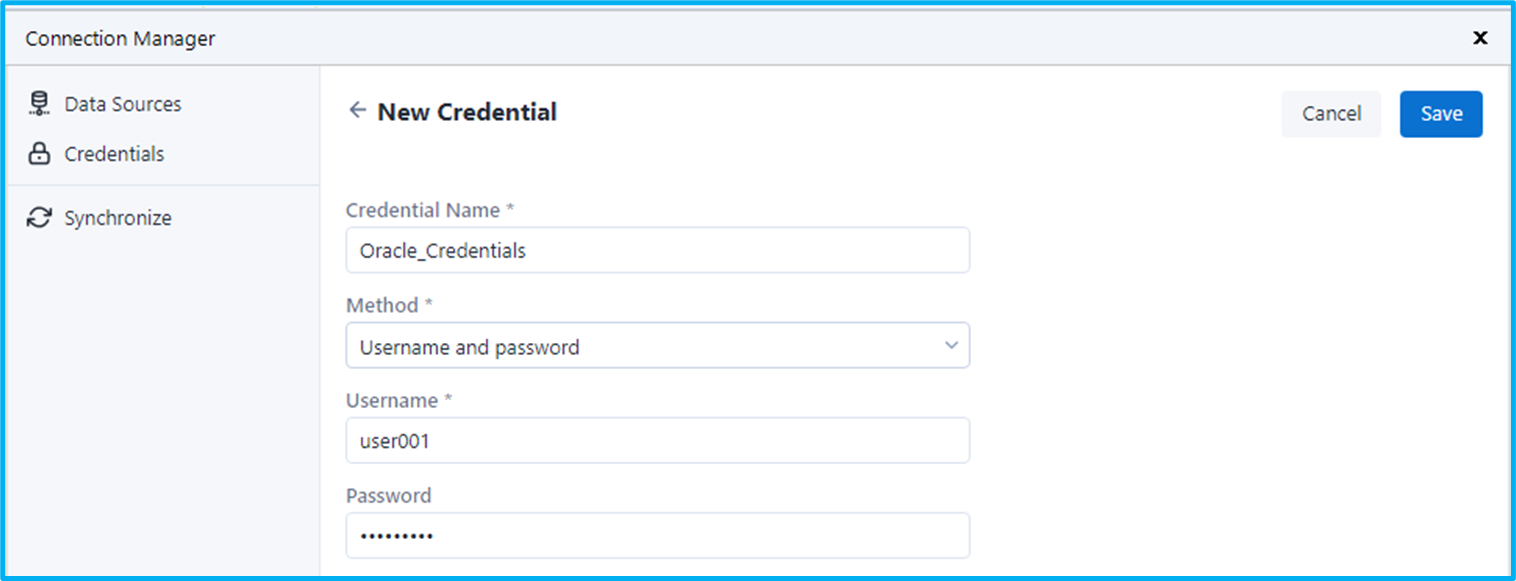Click the Credential Name input field
Viewport: 1516px width, 581px height.
click(x=658, y=250)
